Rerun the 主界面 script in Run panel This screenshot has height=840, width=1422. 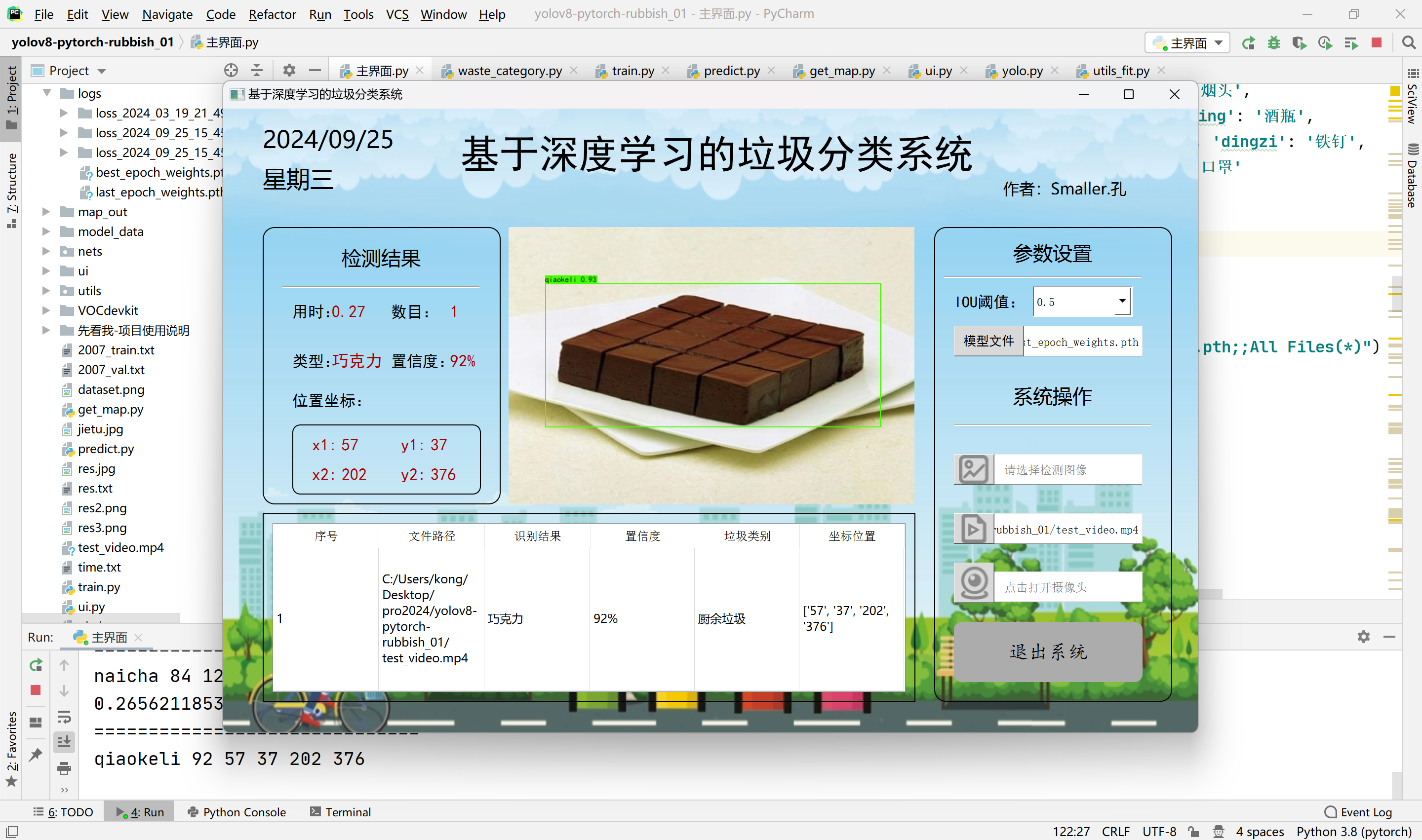(x=36, y=665)
